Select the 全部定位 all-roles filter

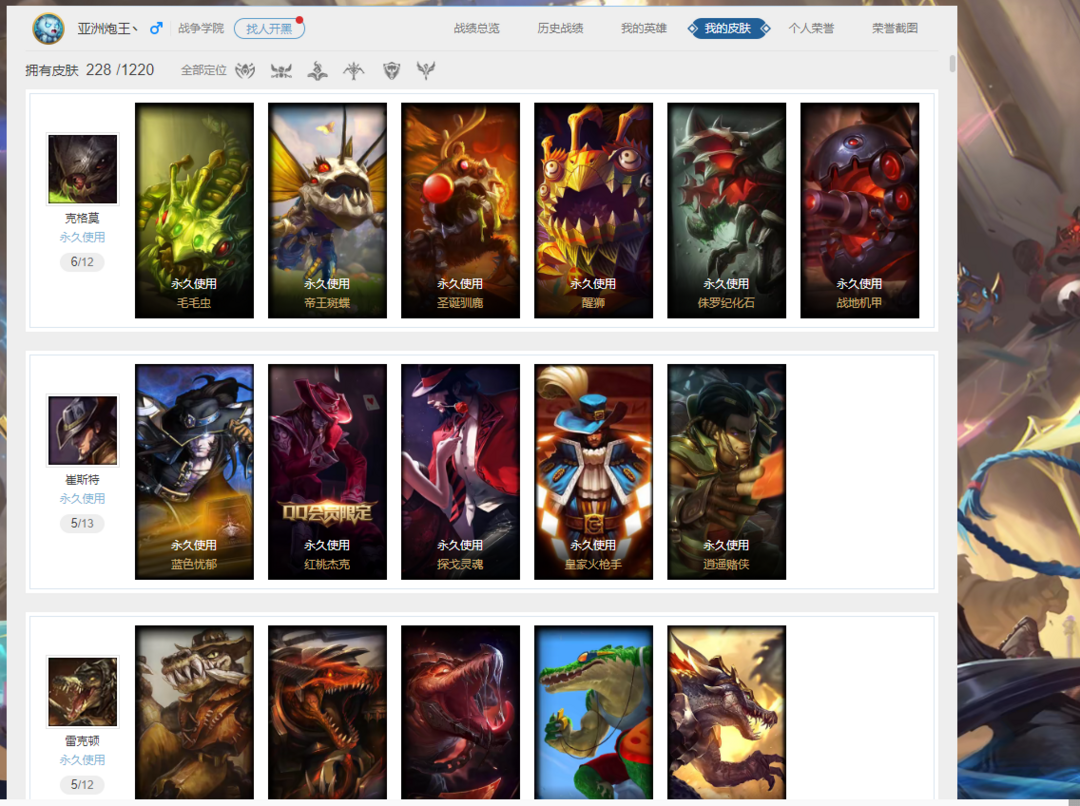(x=204, y=70)
